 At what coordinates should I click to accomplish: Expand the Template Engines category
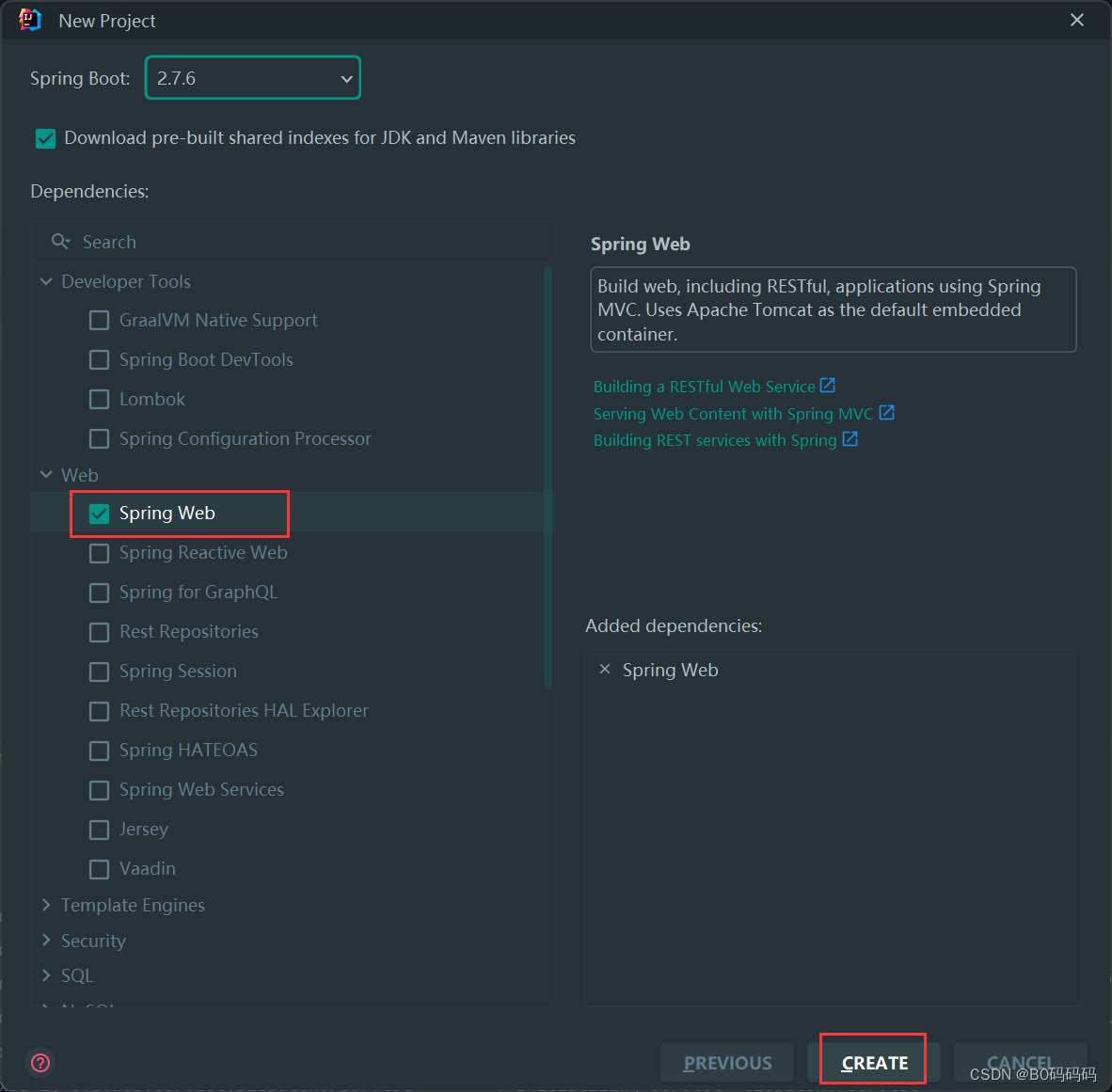point(46,905)
